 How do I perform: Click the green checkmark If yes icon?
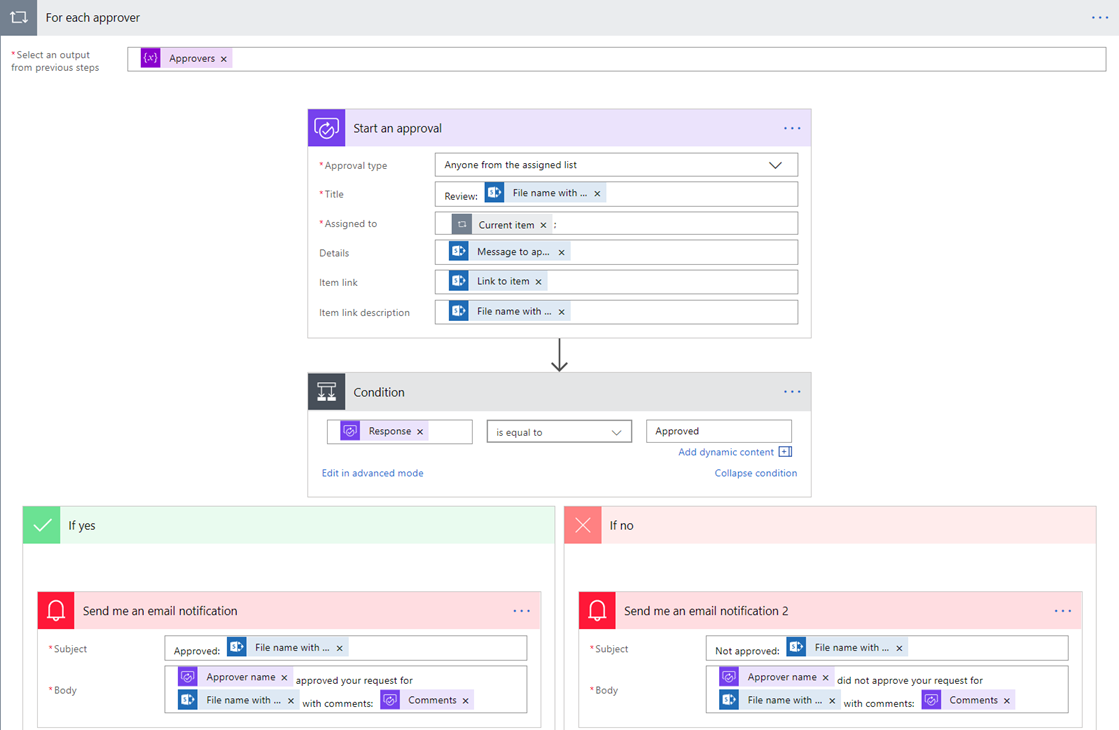pyautogui.click(x=42, y=525)
